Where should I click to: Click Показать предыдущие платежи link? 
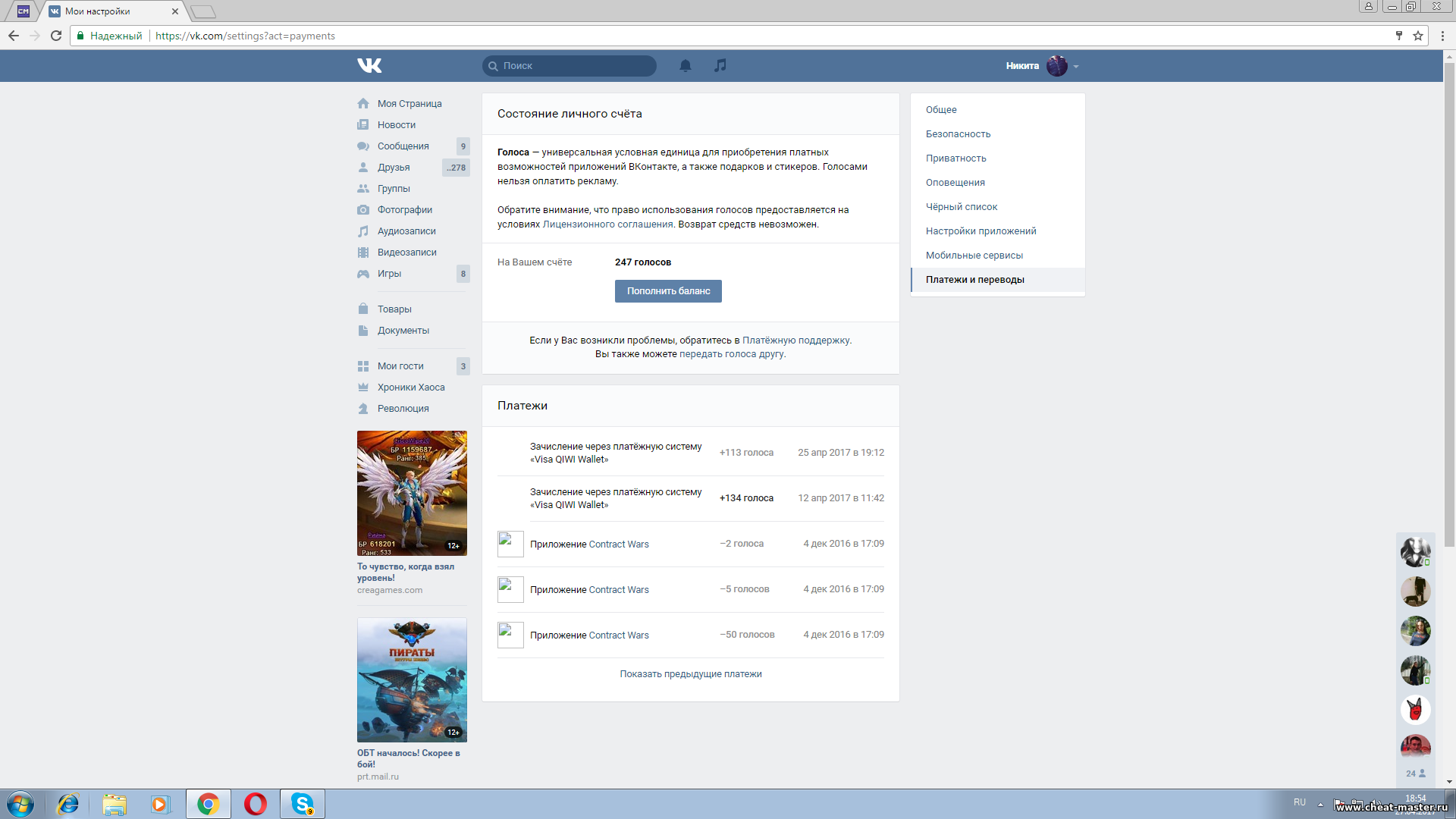690,674
